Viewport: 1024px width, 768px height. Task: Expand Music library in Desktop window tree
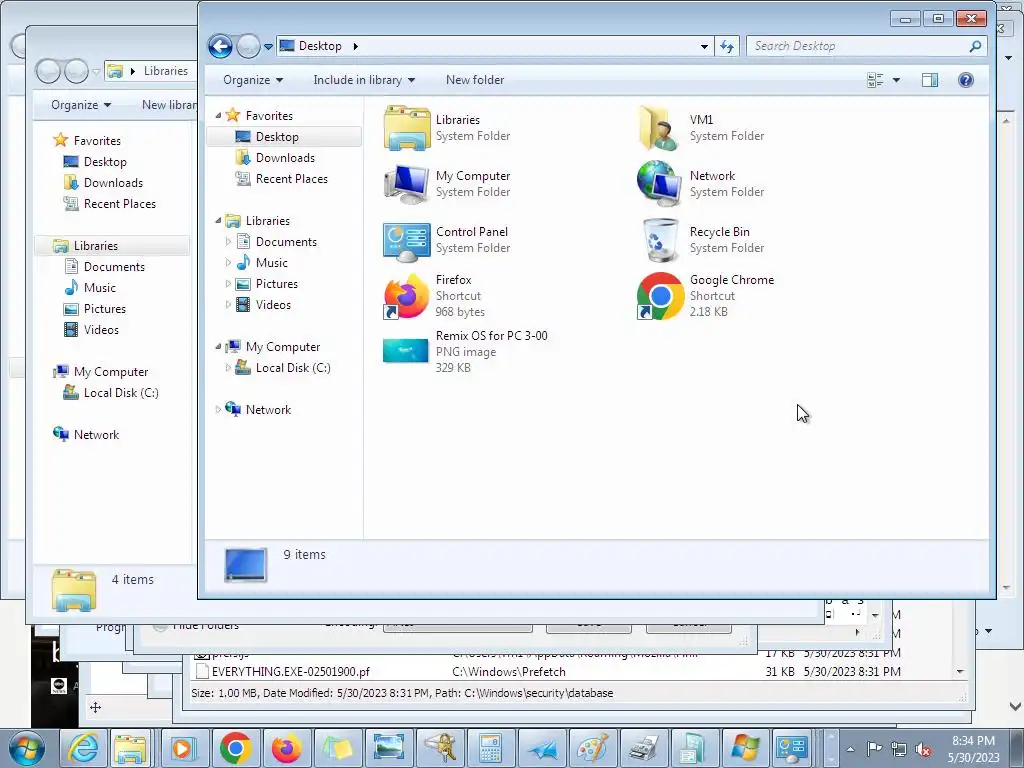click(x=228, y=263)
